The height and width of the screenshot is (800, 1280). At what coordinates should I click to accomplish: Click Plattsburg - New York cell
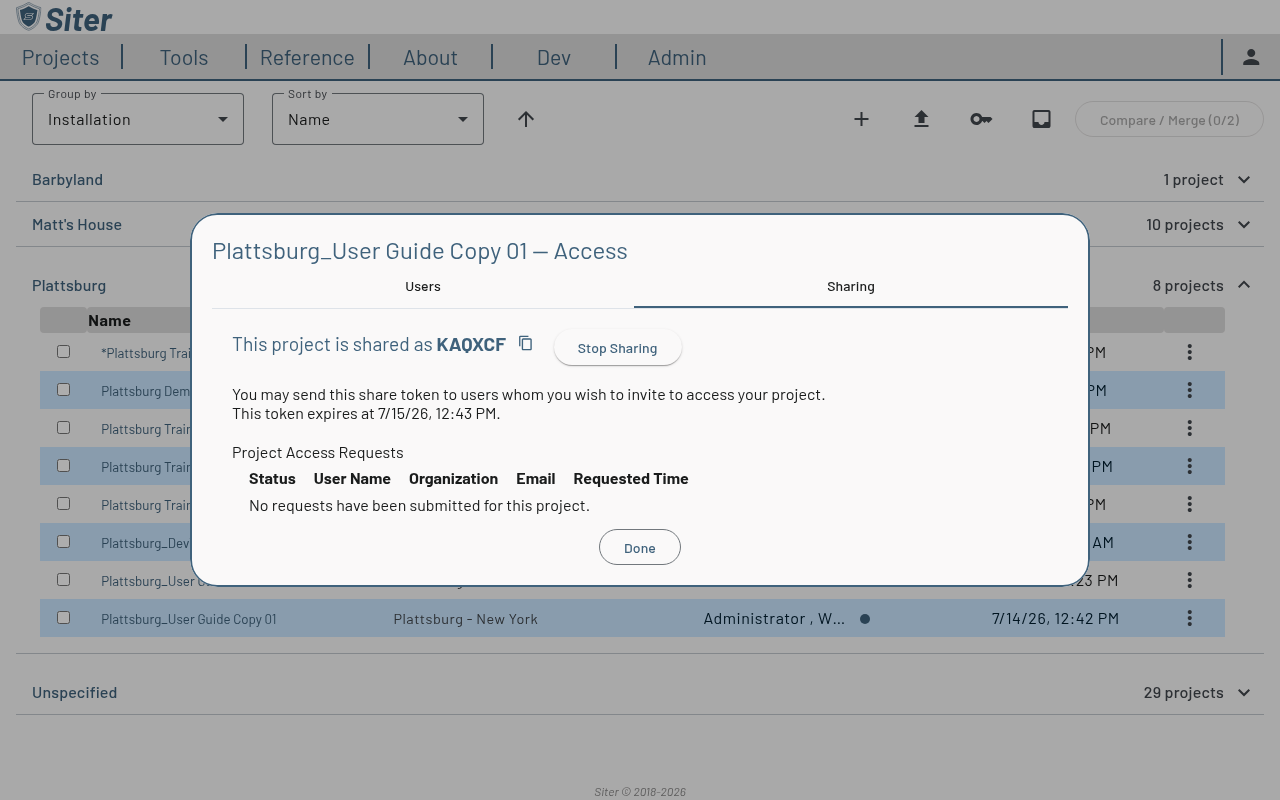tap(466, 619)
